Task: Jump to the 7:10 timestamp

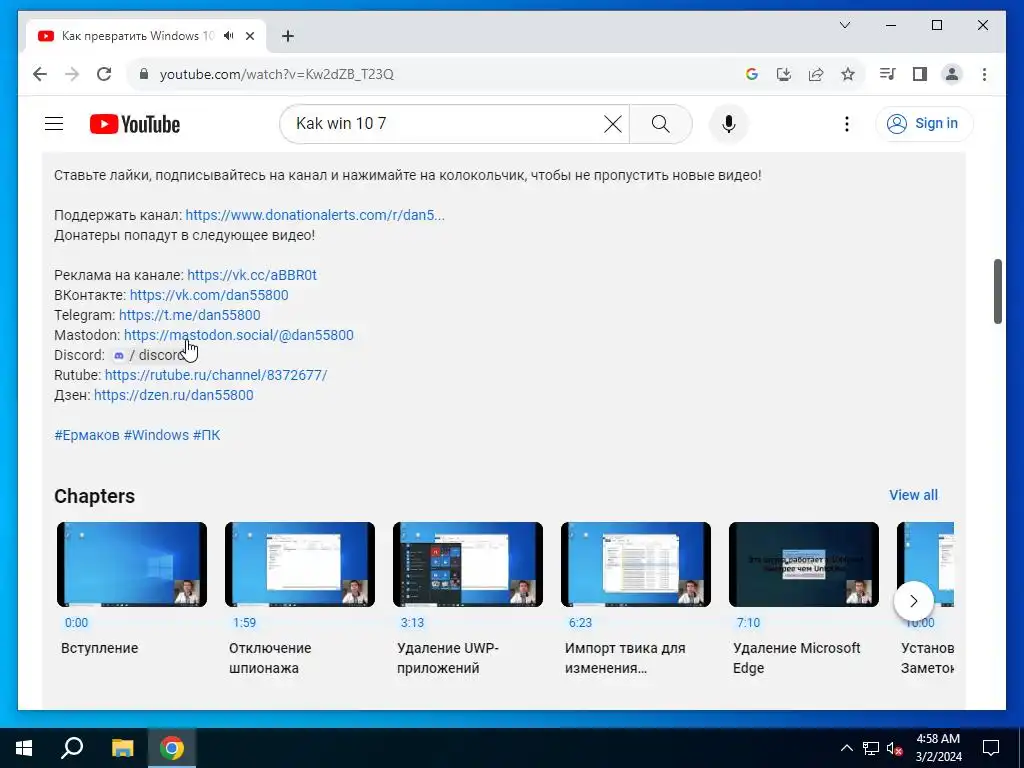Action: pyautogui.click(x=748, y=622)
